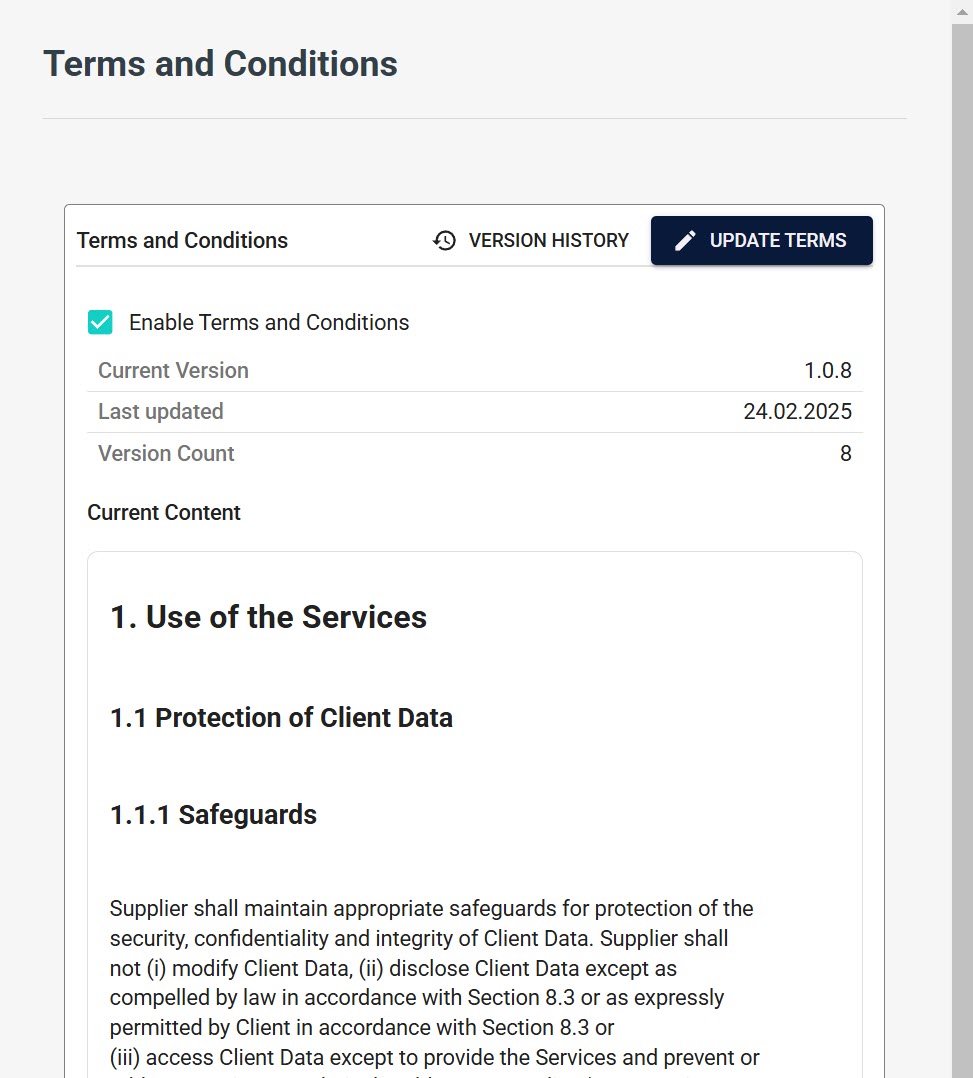The height and width of the screenshot is (1078, 973).
Task: Select the Last updated row
Action: click(x=473, y=411)
